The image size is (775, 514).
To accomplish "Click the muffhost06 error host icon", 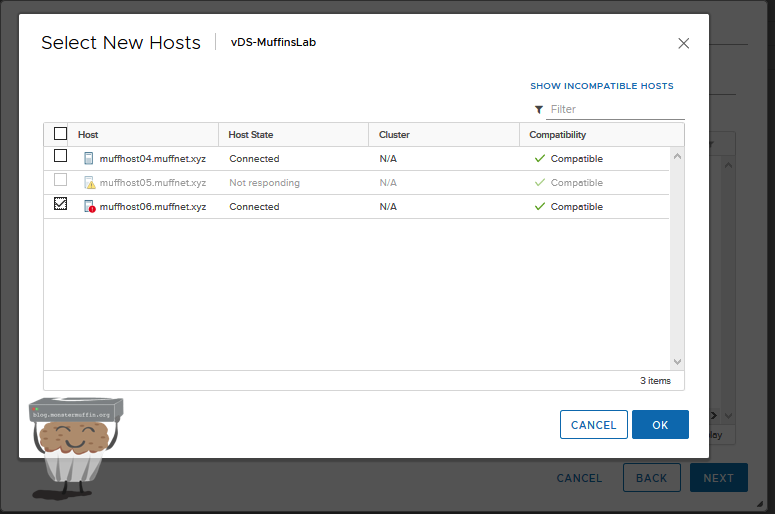I will [x=89, y=207].
